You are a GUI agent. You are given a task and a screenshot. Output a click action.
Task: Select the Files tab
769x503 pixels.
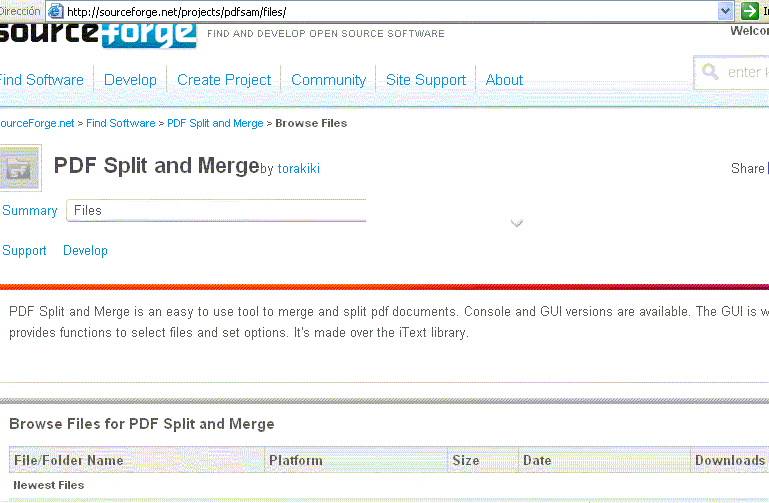[88, 211]
